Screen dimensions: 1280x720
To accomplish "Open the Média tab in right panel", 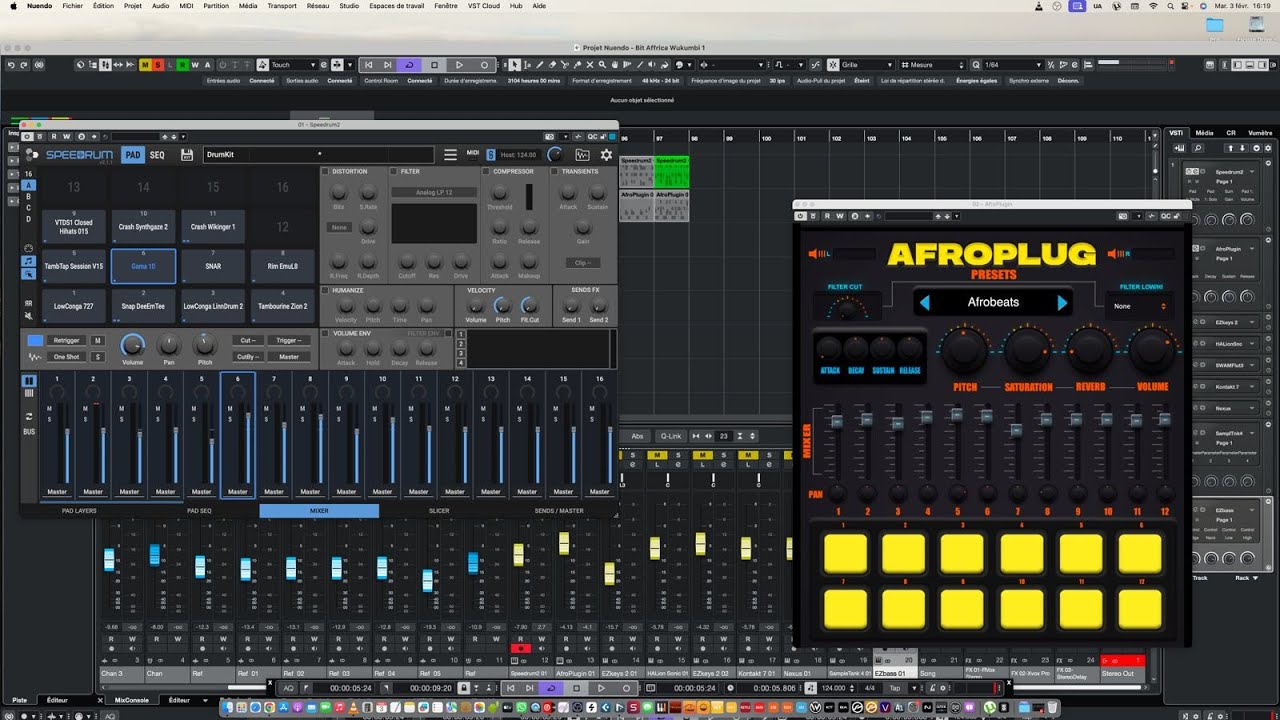I will coord(1204,132).
